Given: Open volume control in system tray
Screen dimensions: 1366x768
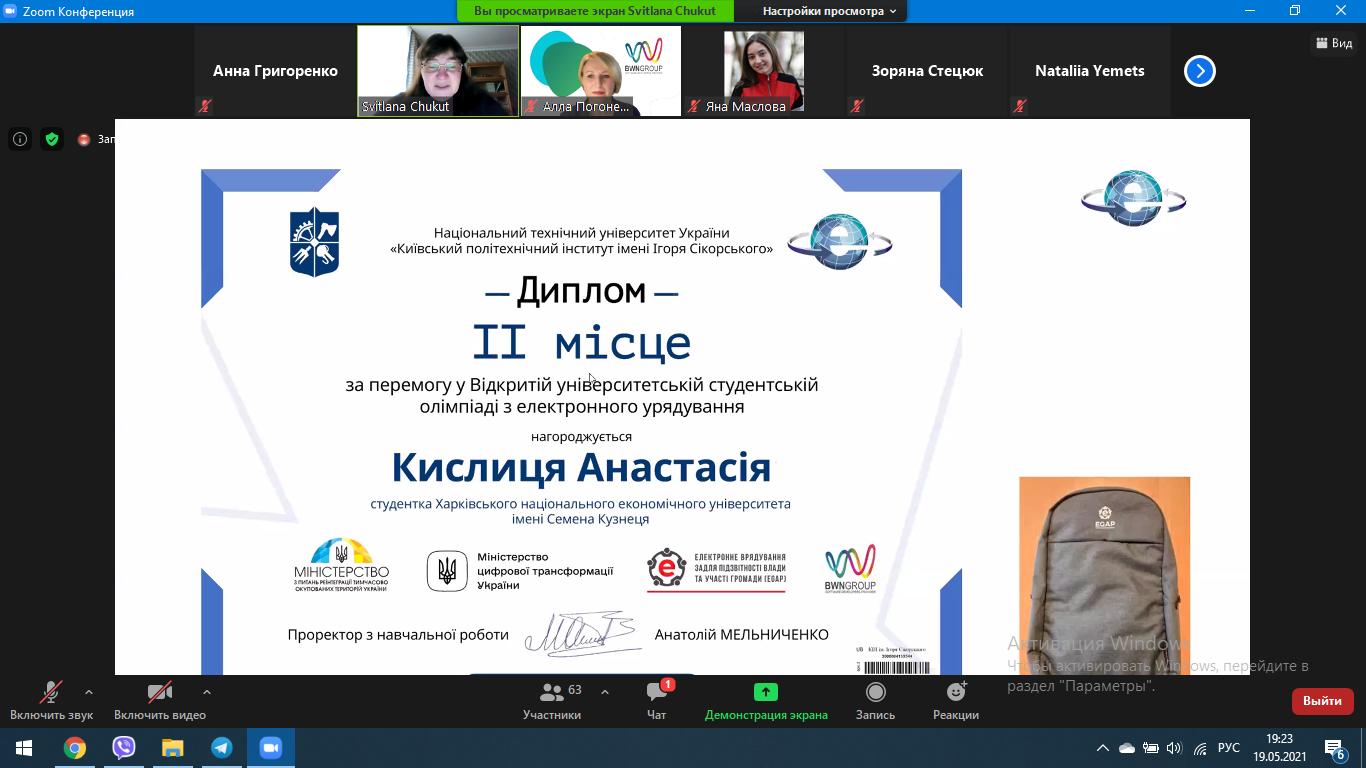Looking at the screenshot, I should pos(1174,748).
